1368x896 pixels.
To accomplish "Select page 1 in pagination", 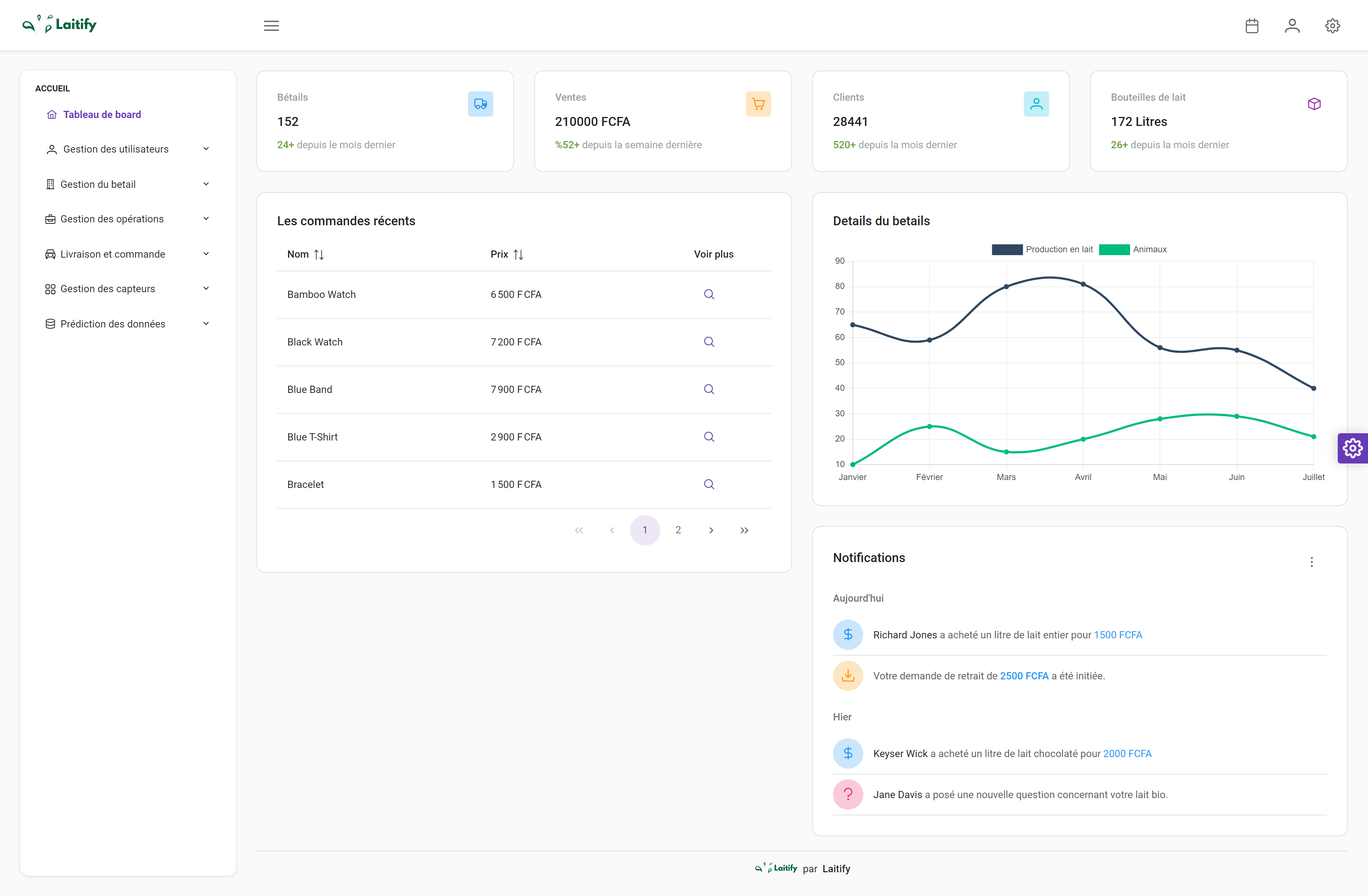I will [x=645, y=530].
